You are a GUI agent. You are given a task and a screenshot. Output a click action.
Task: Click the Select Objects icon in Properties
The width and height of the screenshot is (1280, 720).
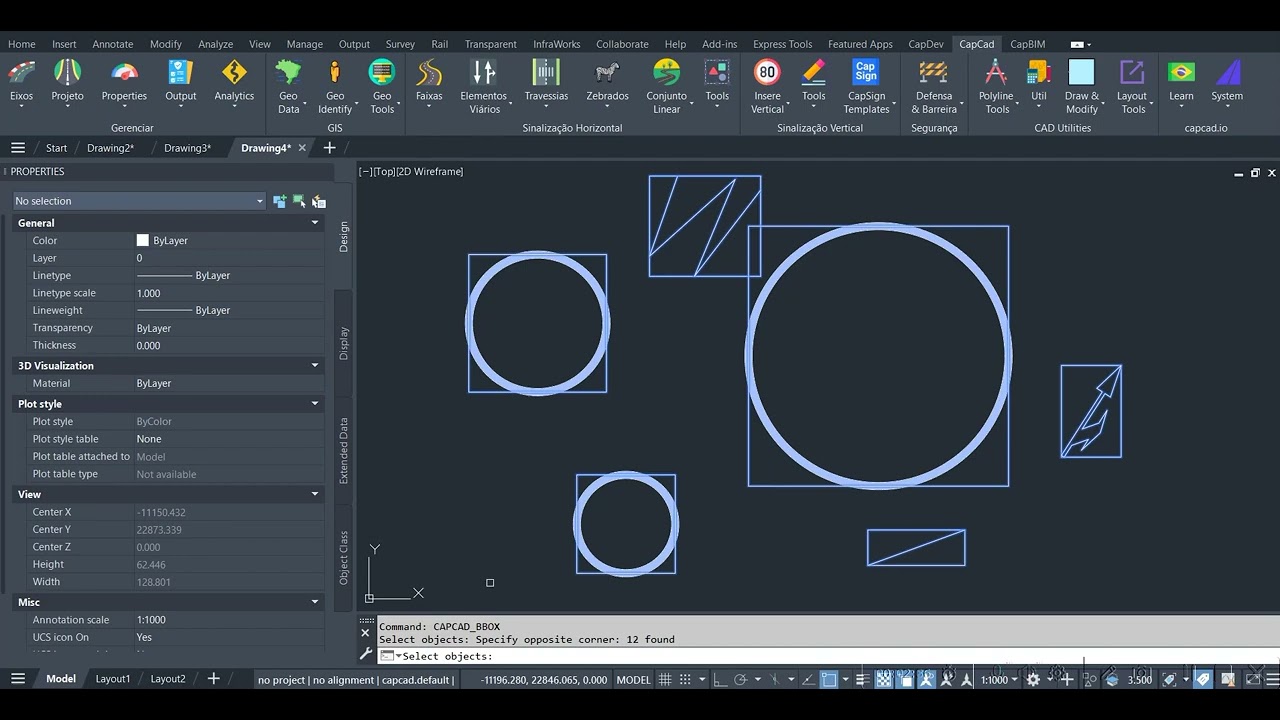(299, 201)
